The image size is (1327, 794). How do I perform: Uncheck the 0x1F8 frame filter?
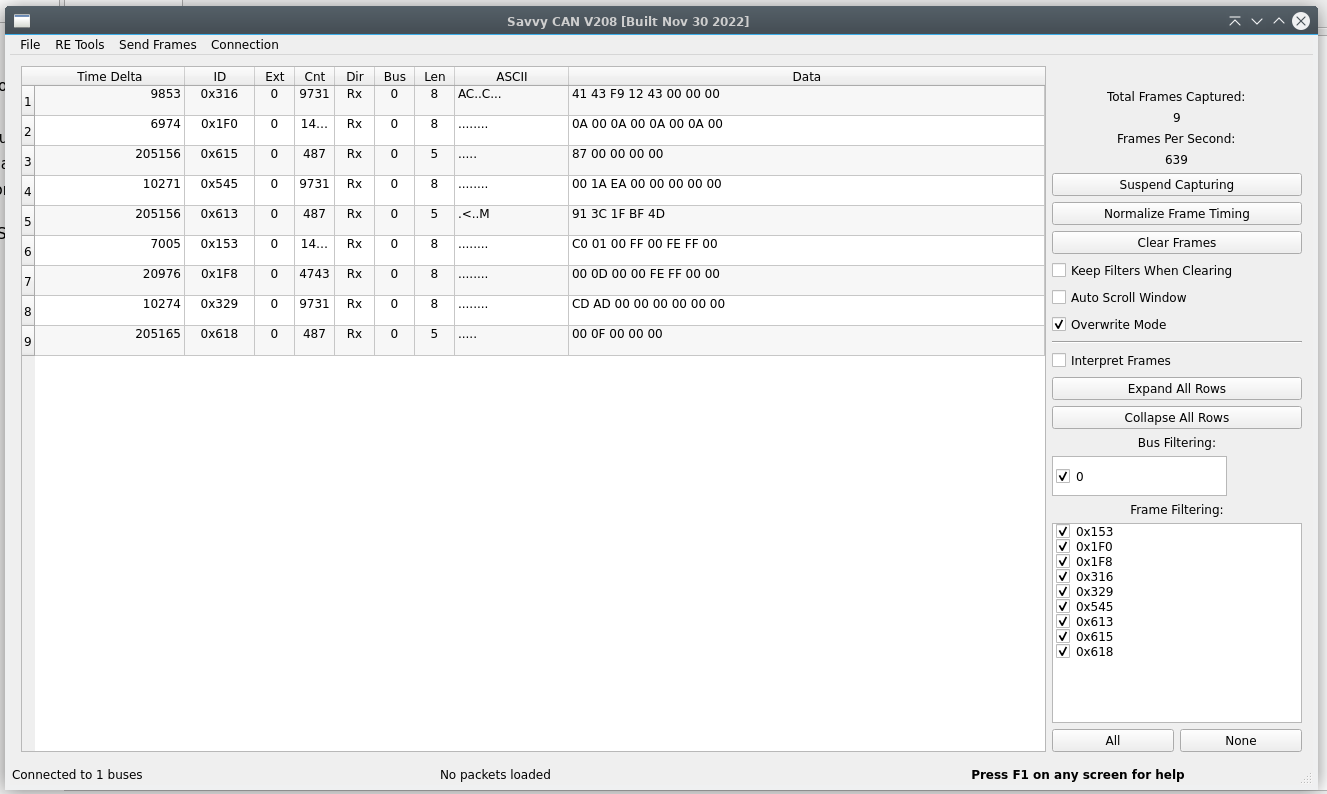click(1063, 562)
